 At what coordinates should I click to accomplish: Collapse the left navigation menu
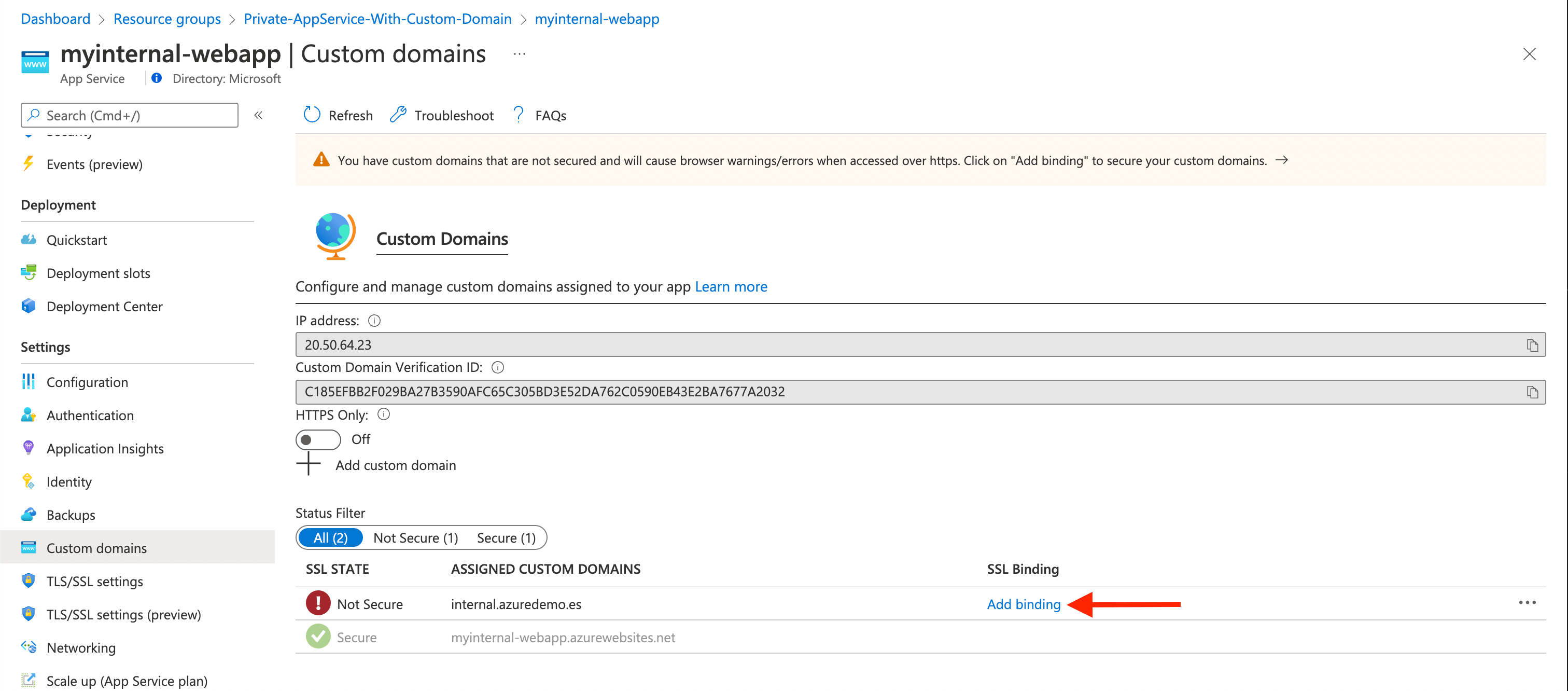(x=258, y=115)
